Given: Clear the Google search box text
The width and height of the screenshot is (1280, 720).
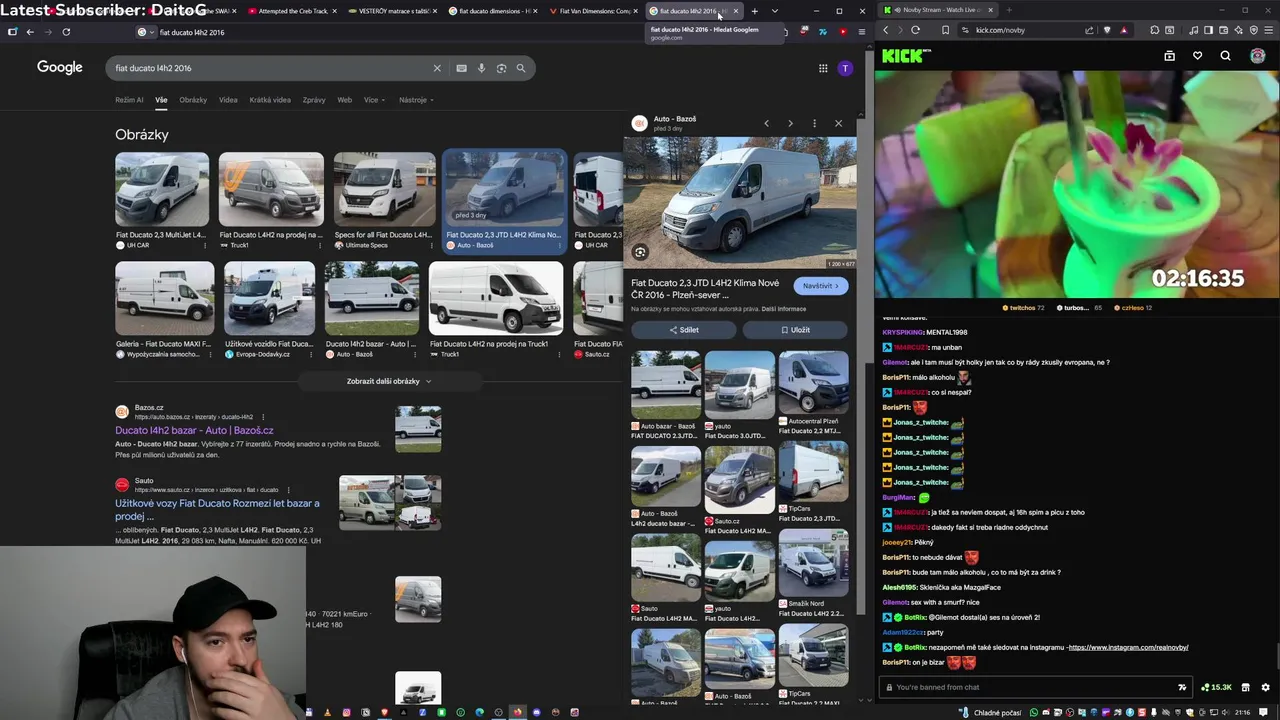Looking at the screenshot, I should pos(437,68).
